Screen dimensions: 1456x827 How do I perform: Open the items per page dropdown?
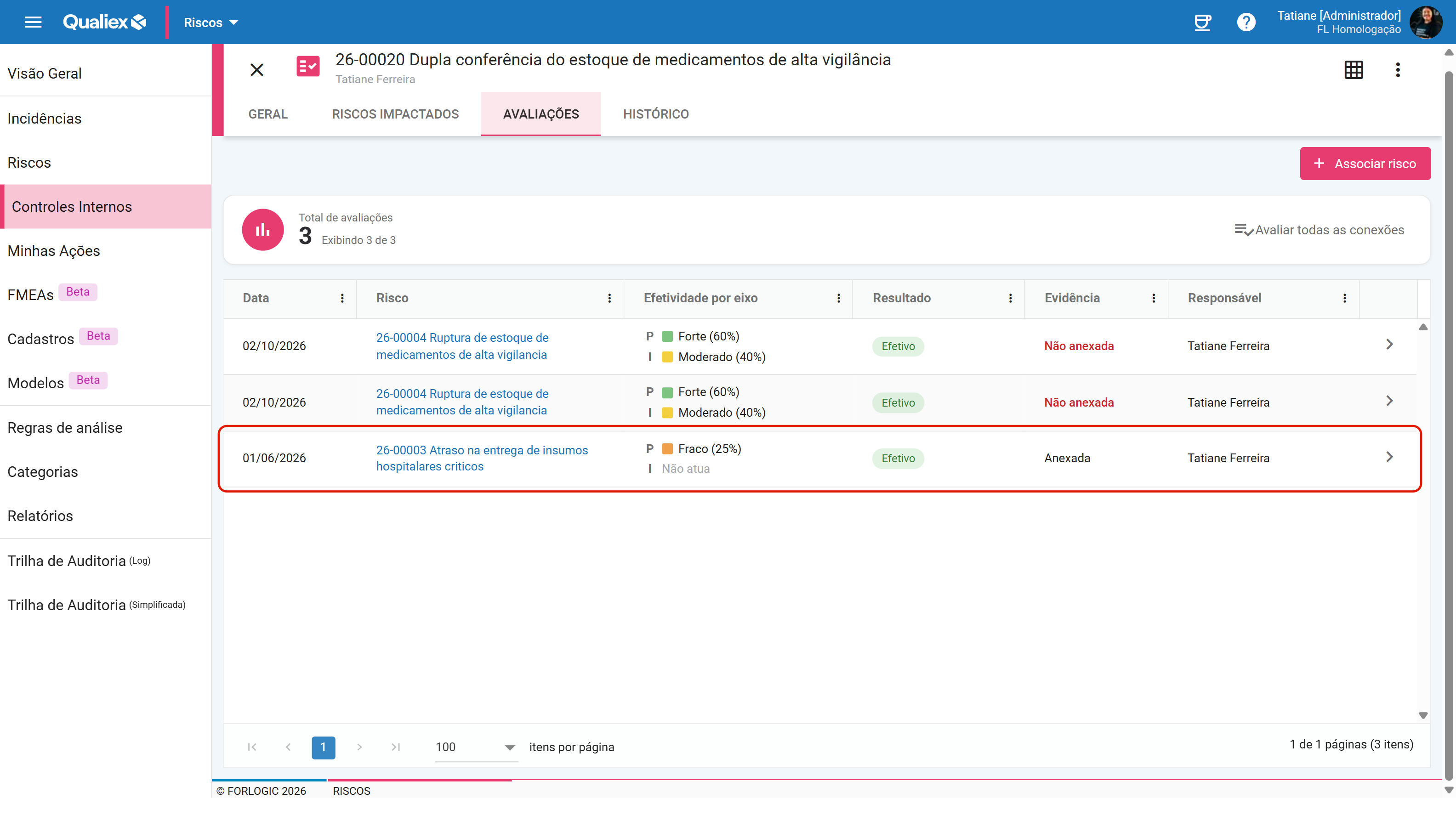[x=476, y=747]
